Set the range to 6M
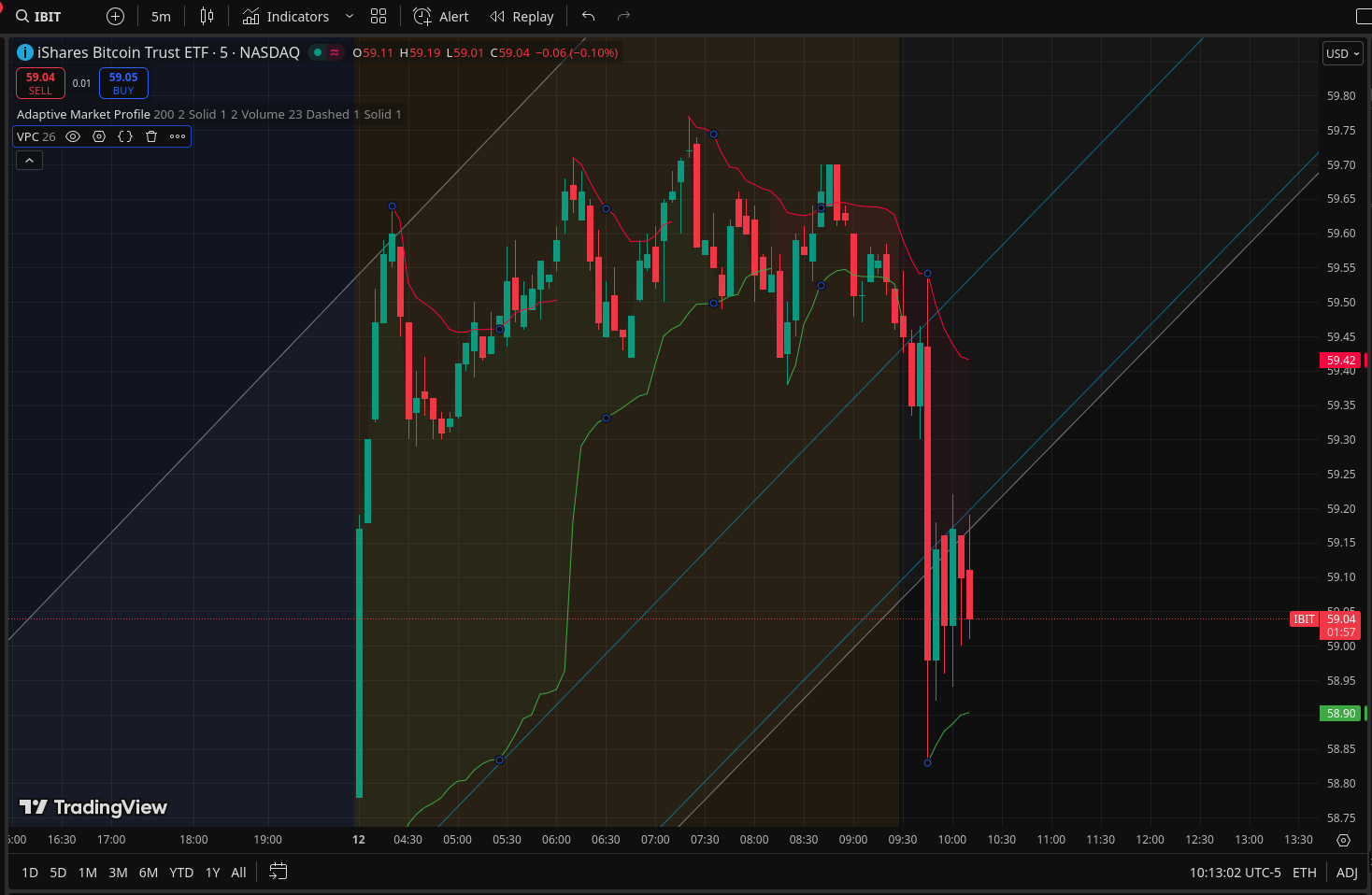Viewport: 1372px width, 895px height. [x=149, y=873]
